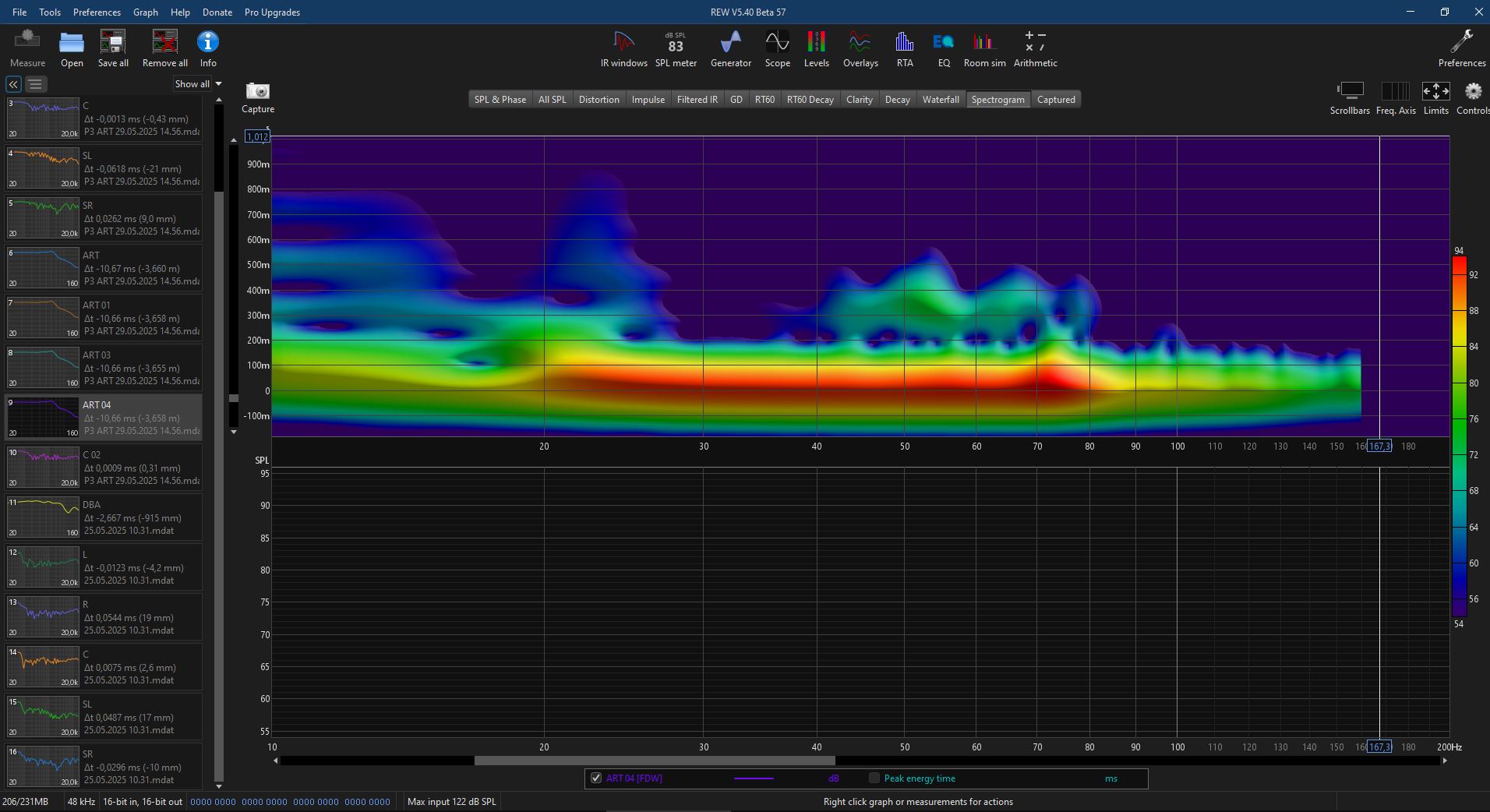Open the Pro Upgrades menu
This screenshot has width=1490, height=812.
click(272, 12)
